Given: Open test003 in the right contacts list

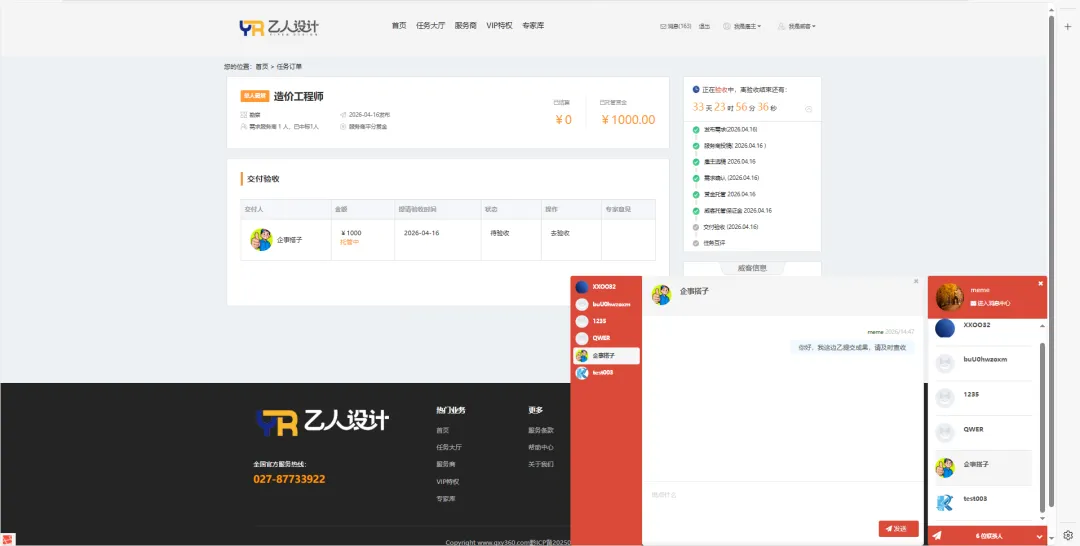Looking at the screenshot, I should point(983,502).
